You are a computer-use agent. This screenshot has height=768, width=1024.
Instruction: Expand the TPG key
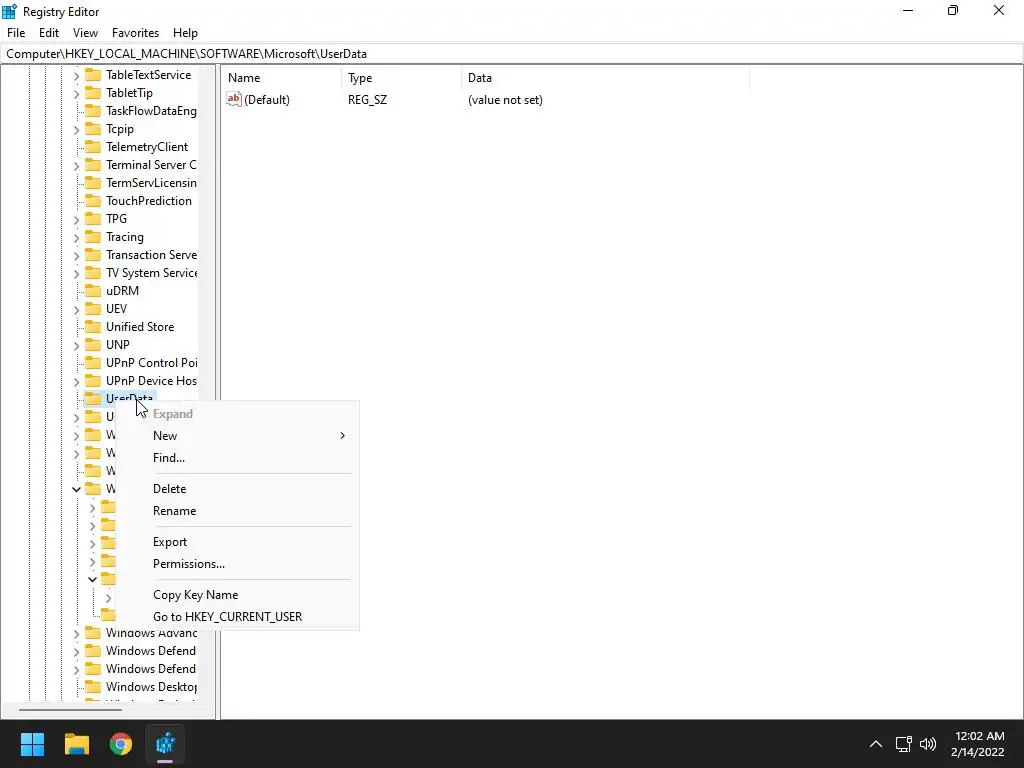(76, 219)
